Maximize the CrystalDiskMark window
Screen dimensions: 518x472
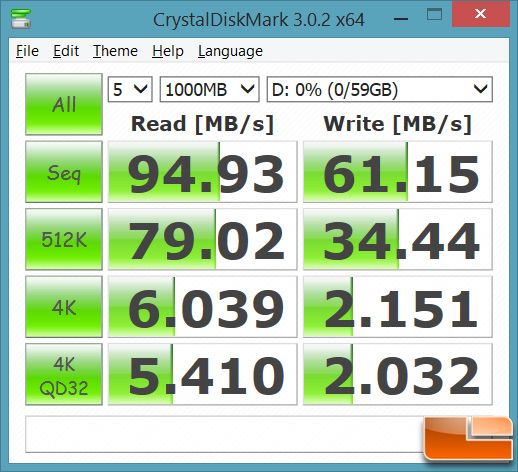[434, 15]
